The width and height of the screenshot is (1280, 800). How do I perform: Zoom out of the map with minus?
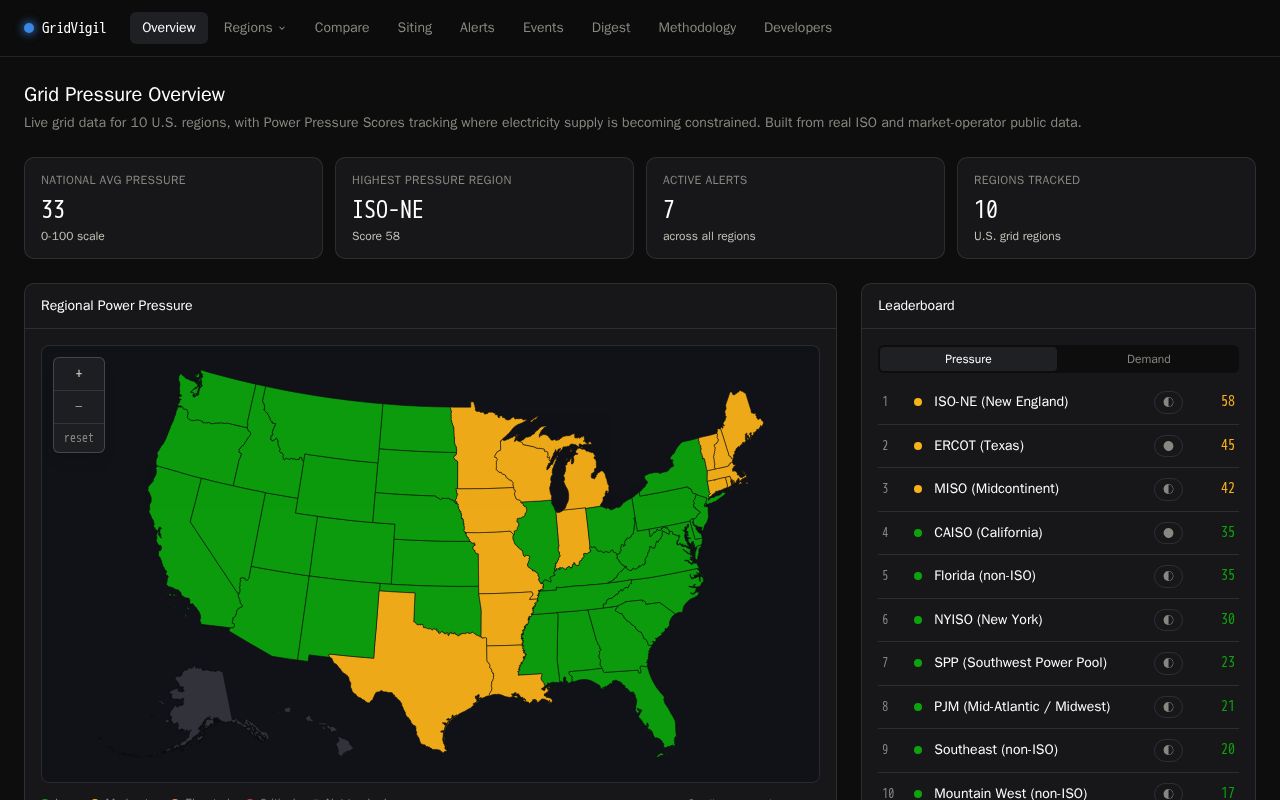[79, 406]
